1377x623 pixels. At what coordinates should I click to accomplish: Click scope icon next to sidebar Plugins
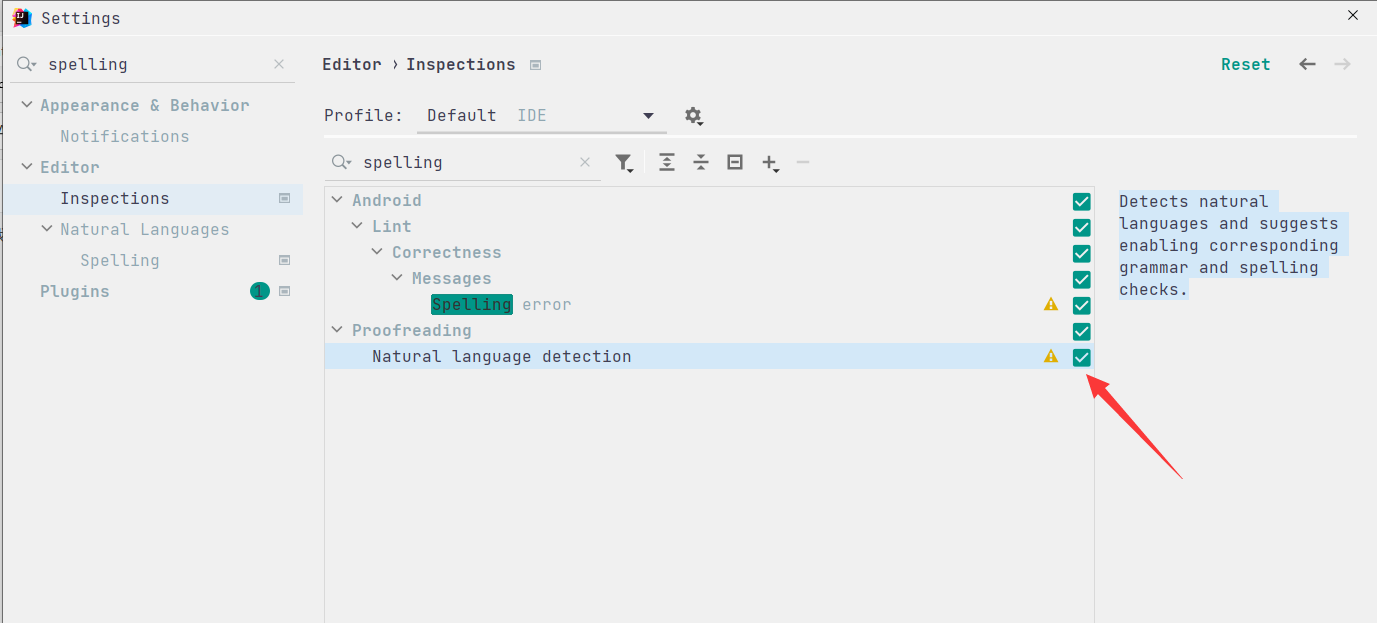coord(284,291)
